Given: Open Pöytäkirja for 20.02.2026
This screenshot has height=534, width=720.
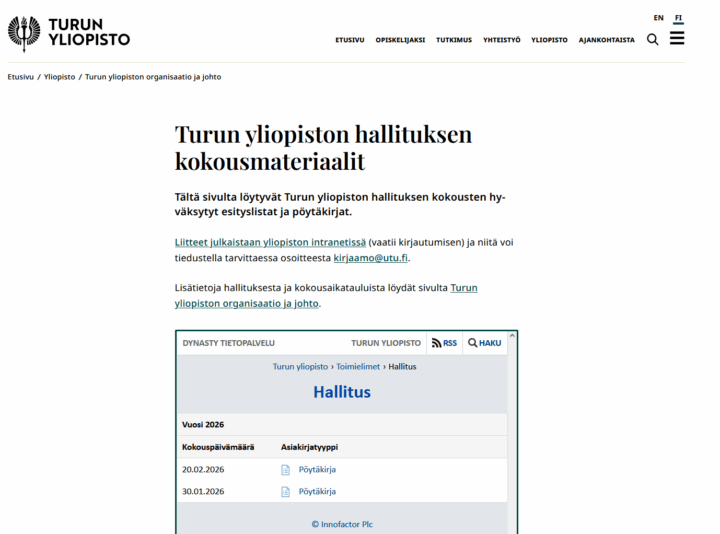Looking at the screenshot, I should click(x=317, y=469).
